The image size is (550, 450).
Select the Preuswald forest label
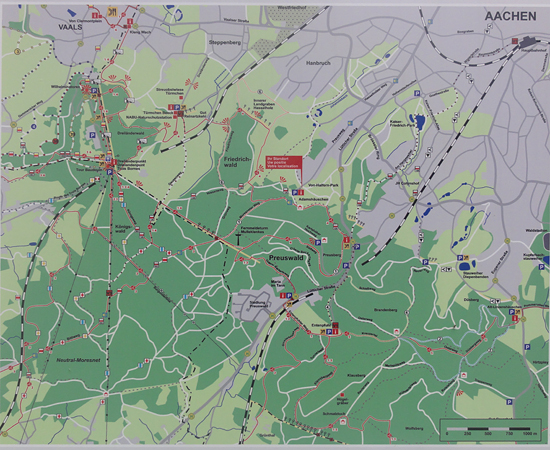pos(286,258)
